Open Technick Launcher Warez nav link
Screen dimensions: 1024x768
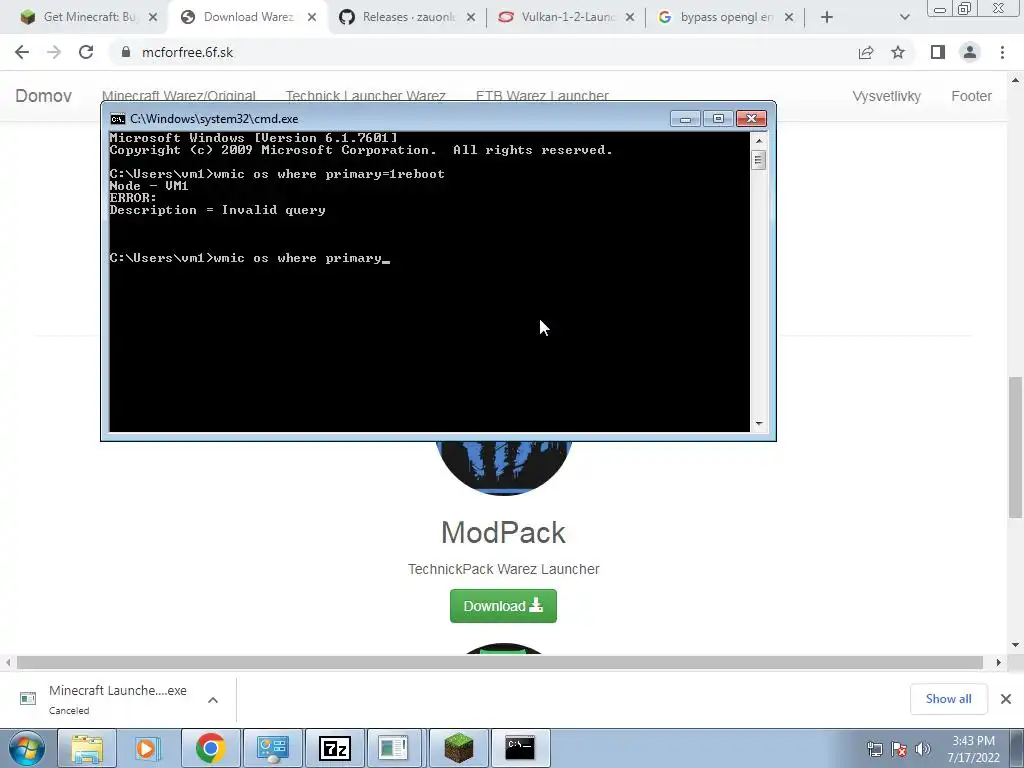(x=366, y=96)
